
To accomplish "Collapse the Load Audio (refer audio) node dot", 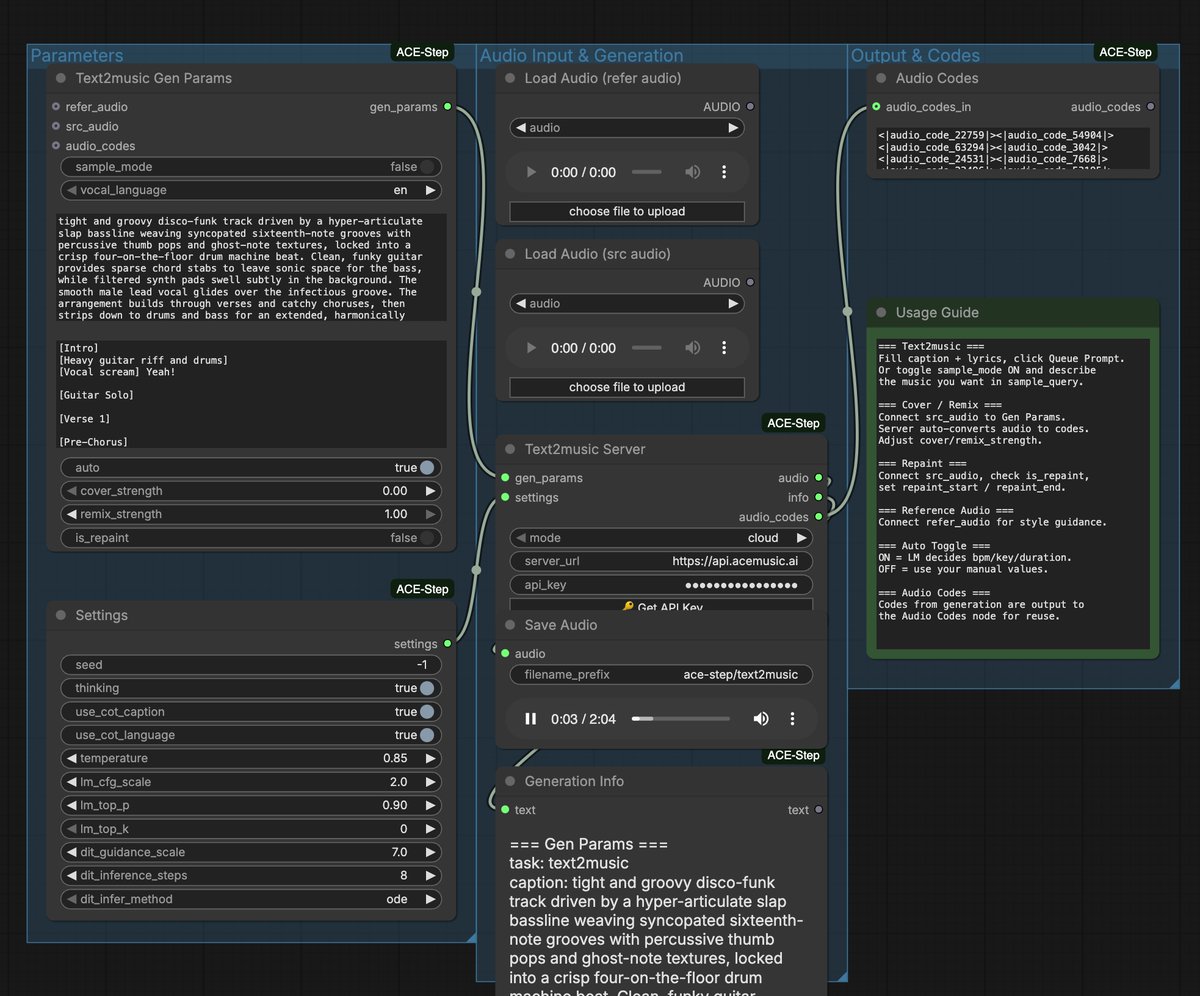I will [x=510, y=78].
